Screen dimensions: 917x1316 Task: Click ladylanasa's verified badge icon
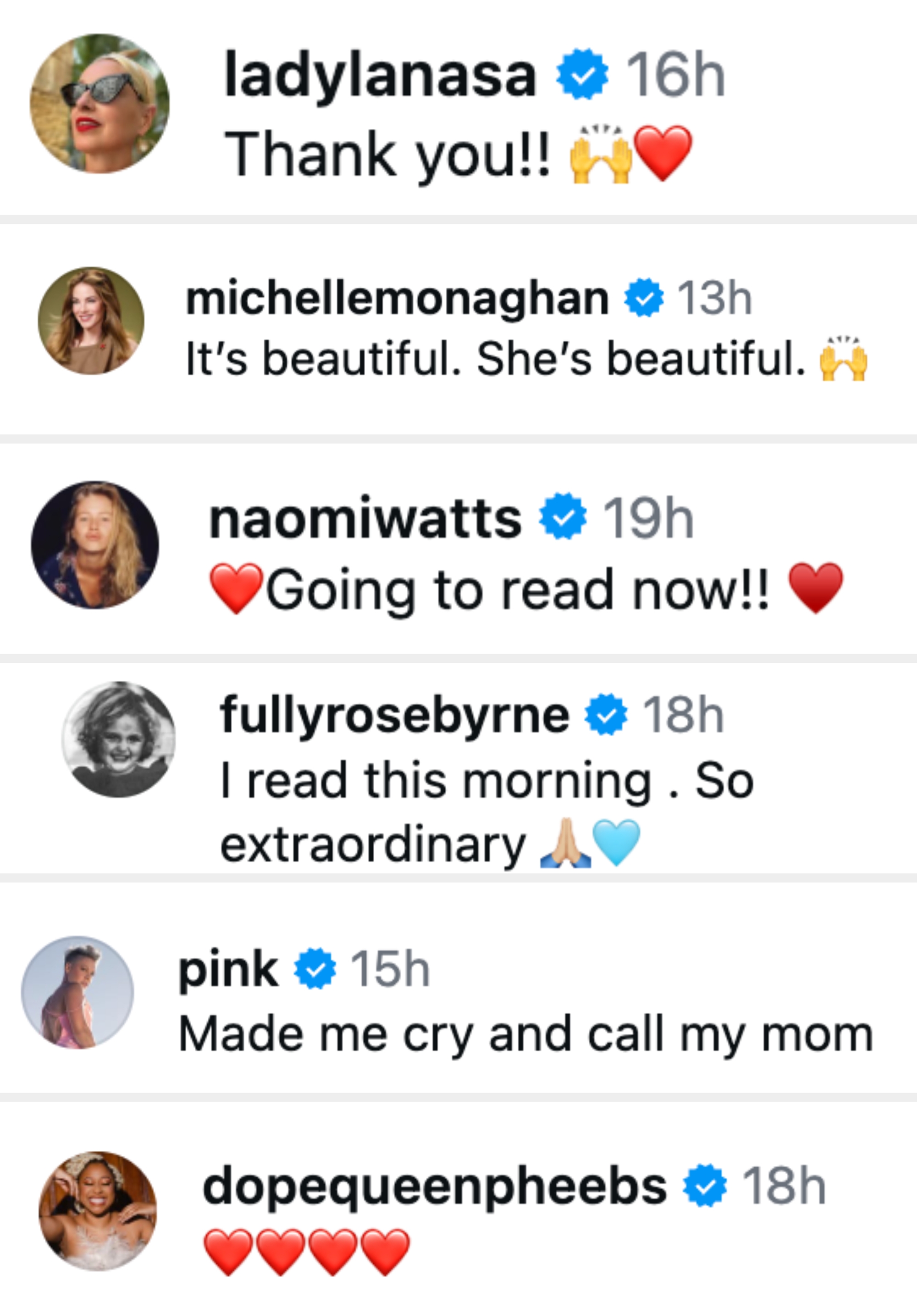(582, 75)
